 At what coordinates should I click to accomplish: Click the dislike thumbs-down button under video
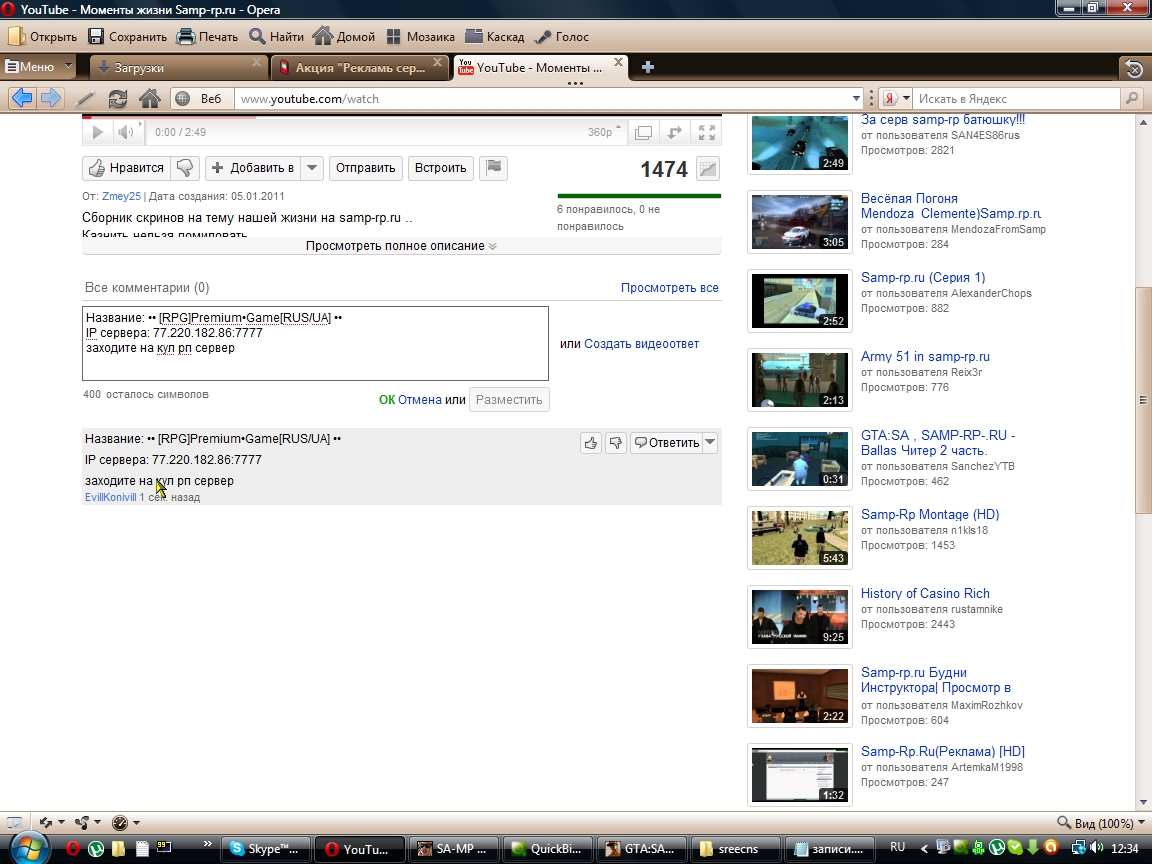(185, 168)
